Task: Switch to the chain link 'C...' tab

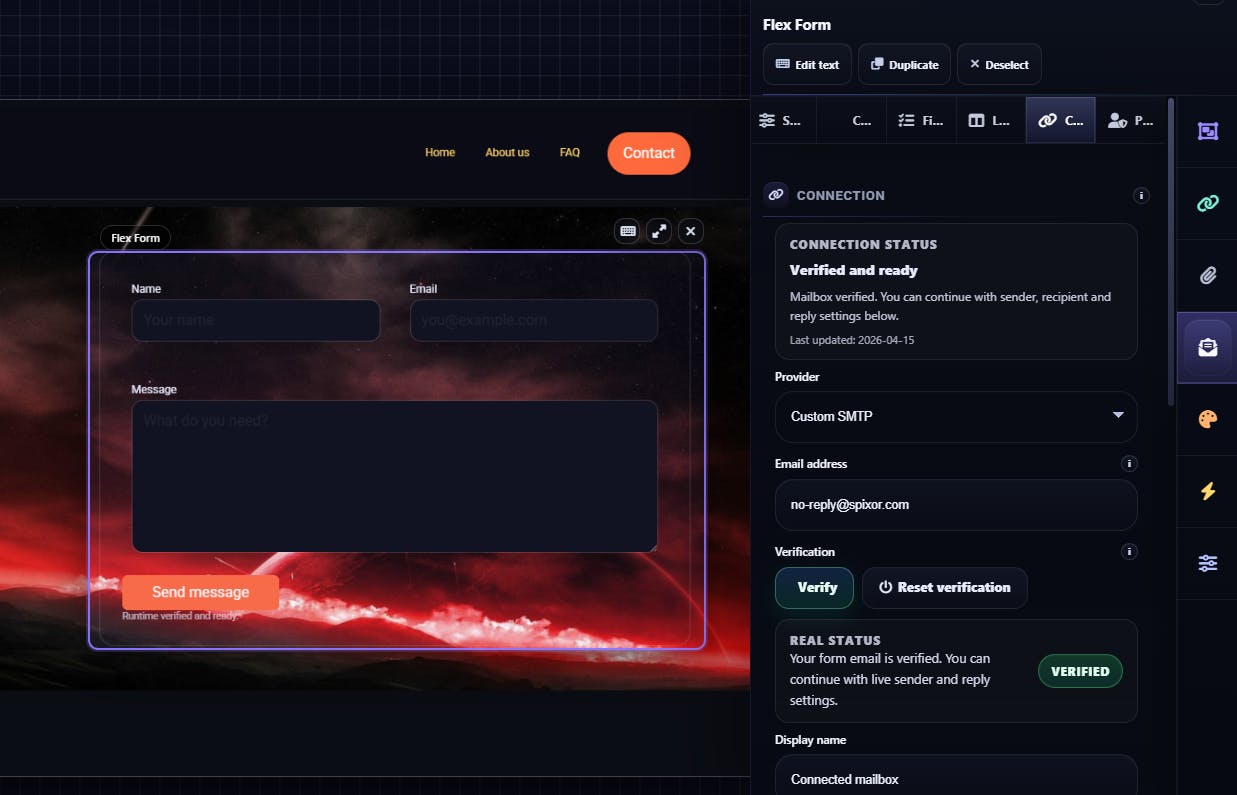Action: click(1061, 120)
